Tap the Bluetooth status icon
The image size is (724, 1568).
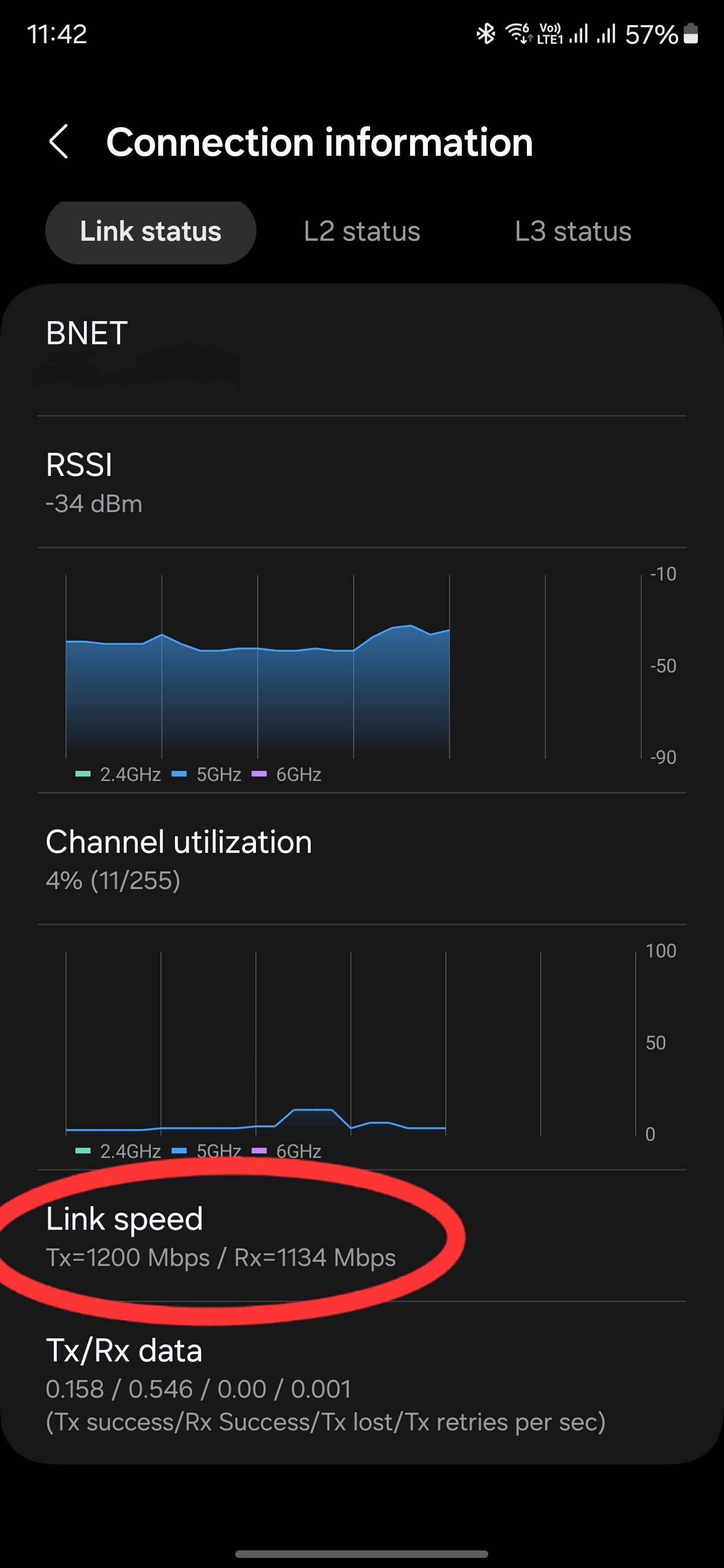point(485,34)
